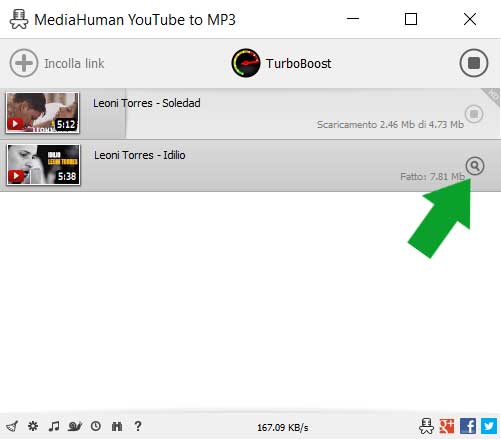Open the Idilio video thumbnail
The height and width of the screenshot is (440, 501).
click(x=43, y=164)
